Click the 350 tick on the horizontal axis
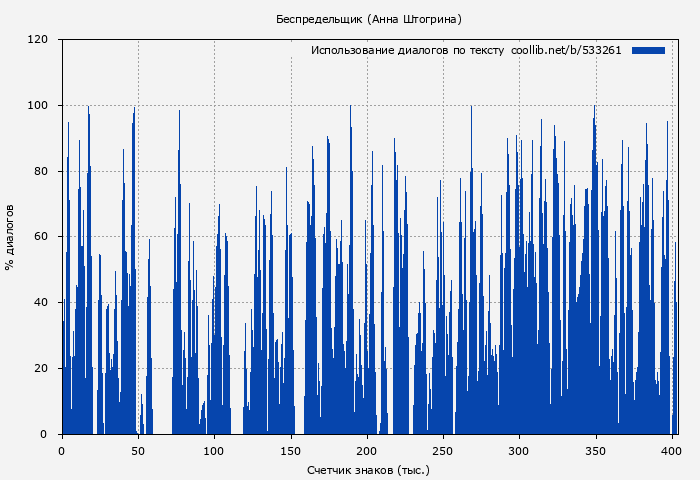Viewport: 700px width, 480px height. click(594, 451)
